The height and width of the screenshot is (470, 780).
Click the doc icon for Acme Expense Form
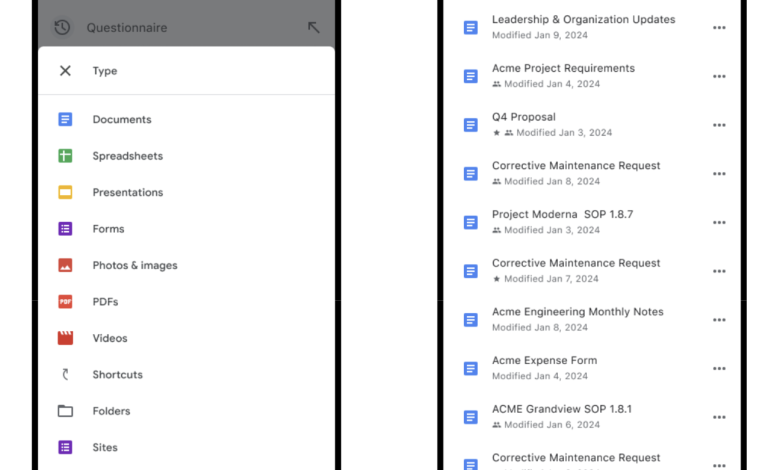(x=471, y=369)
